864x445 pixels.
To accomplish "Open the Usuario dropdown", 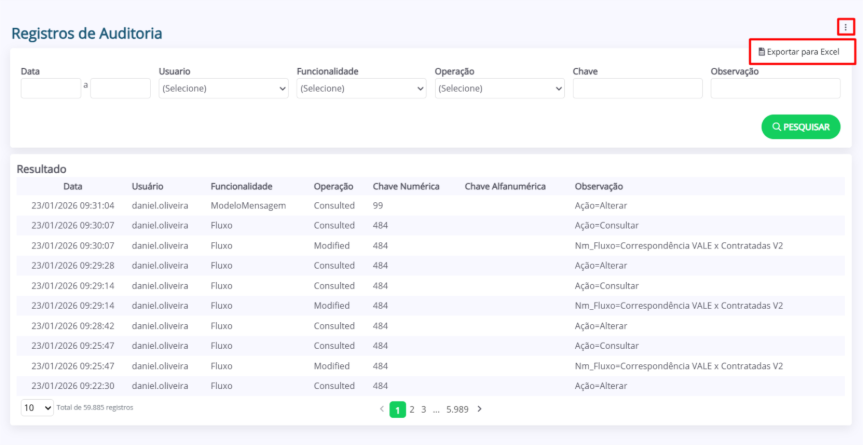I will click(x=223, y=88).
